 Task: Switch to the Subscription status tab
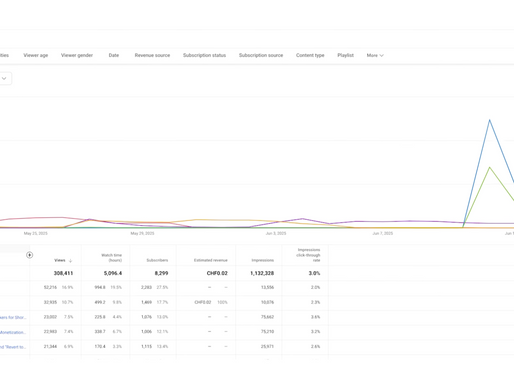pyautogui.click(x=204, y=55)
